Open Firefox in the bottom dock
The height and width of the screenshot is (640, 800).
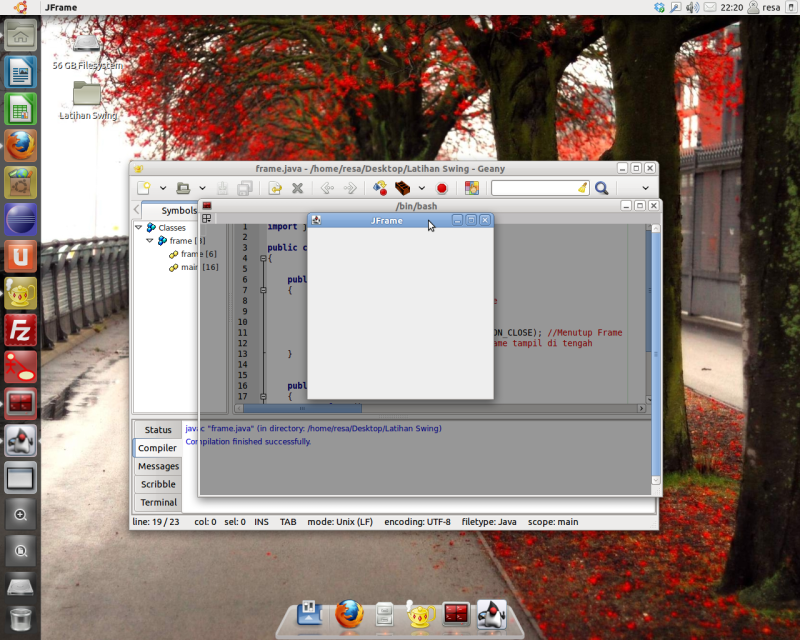[349, 614]
